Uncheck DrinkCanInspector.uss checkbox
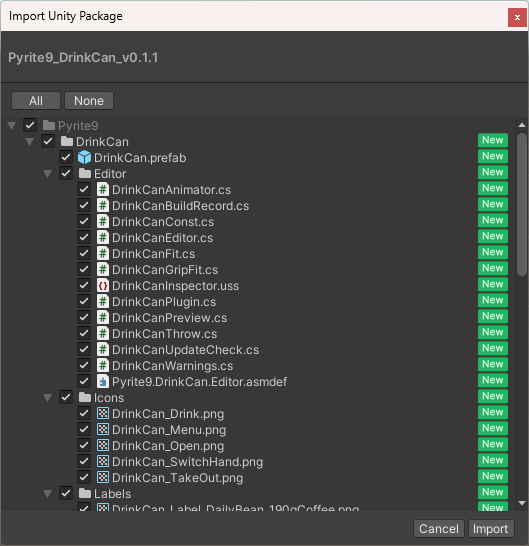 84,285
